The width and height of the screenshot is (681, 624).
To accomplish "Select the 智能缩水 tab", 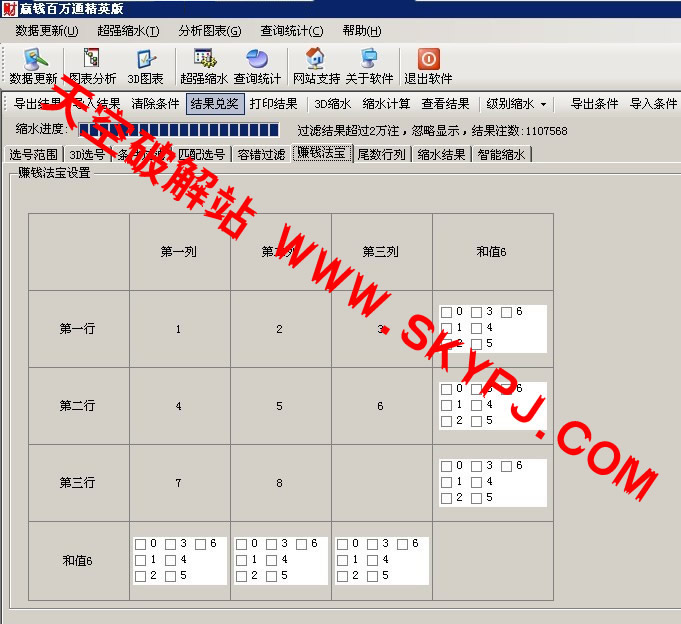I will pos(501,154).
